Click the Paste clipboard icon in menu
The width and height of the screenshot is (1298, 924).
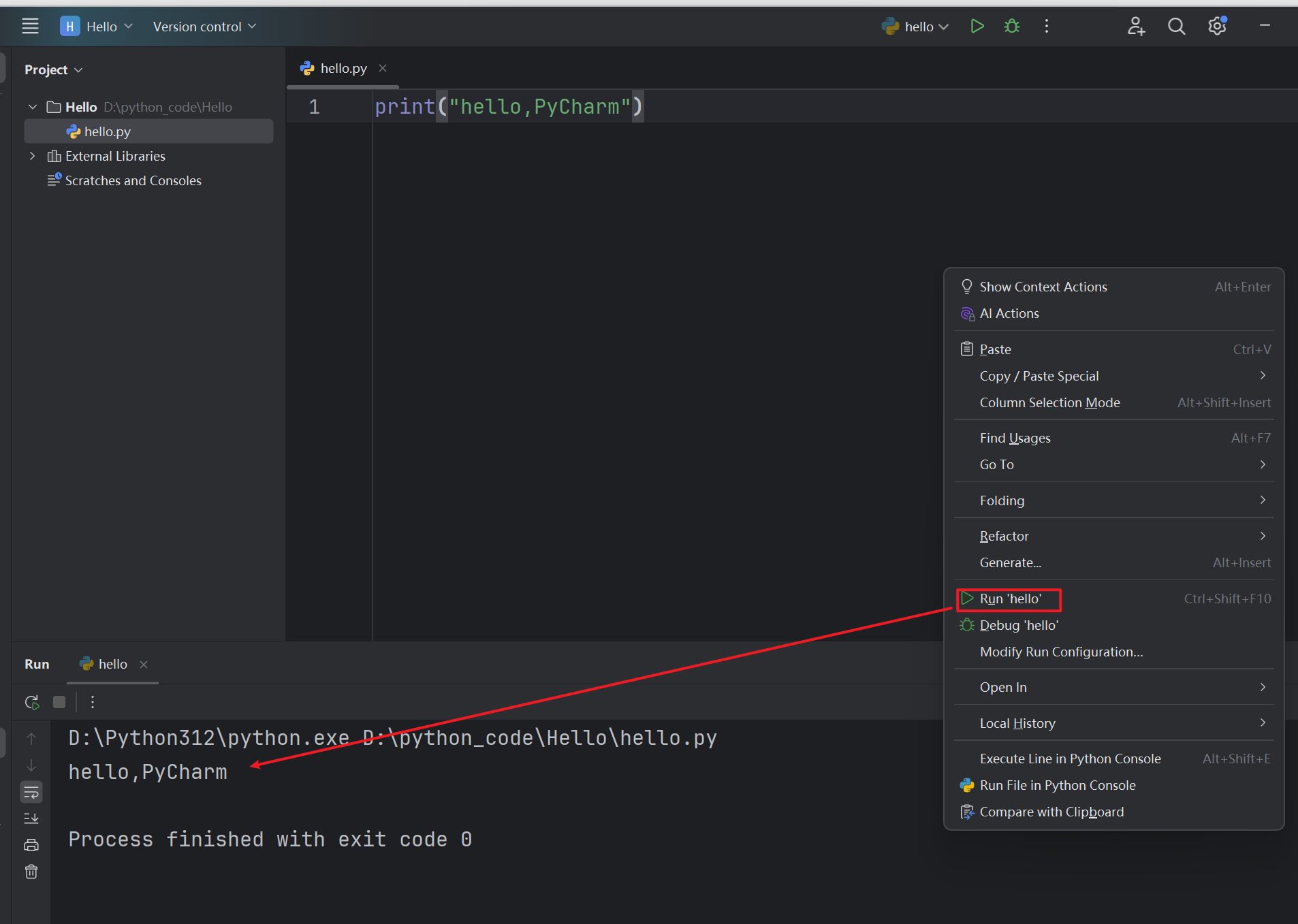pos(966,349)
